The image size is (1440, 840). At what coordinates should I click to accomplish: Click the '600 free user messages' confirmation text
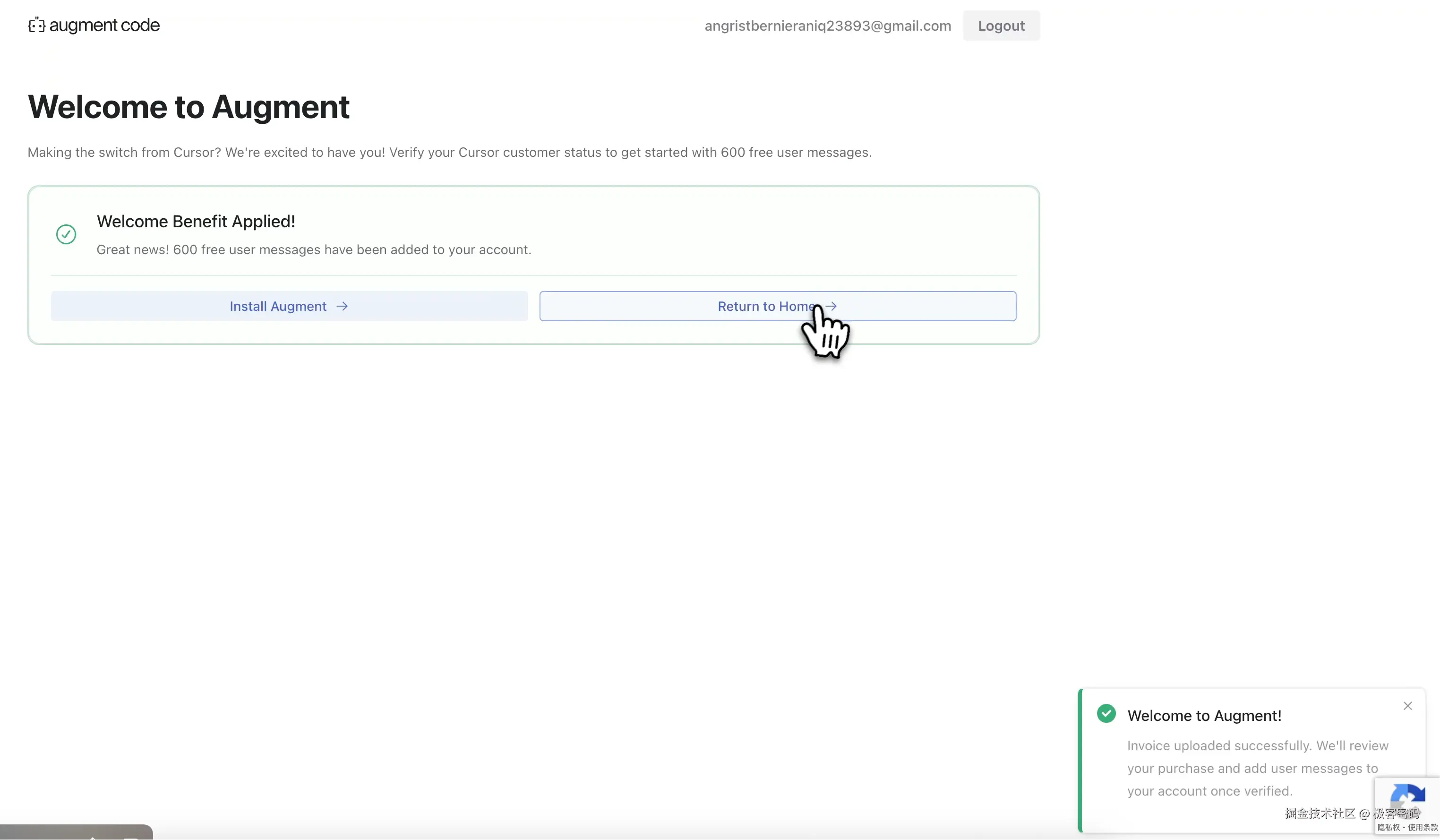[314, 250]
